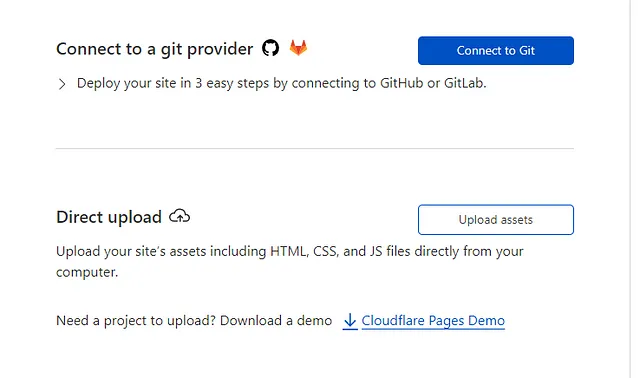Click the GitHub octocat logo icon
Screen dimensions: 640x378
coord(270,48)
